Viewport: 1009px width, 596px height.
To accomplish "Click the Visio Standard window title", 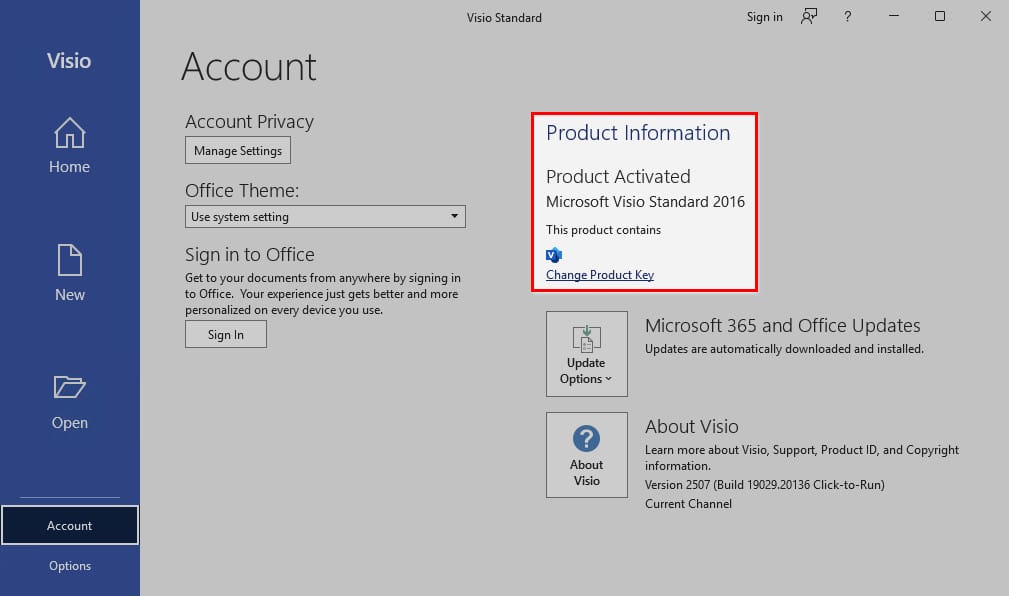I will [x=504, y=17].
